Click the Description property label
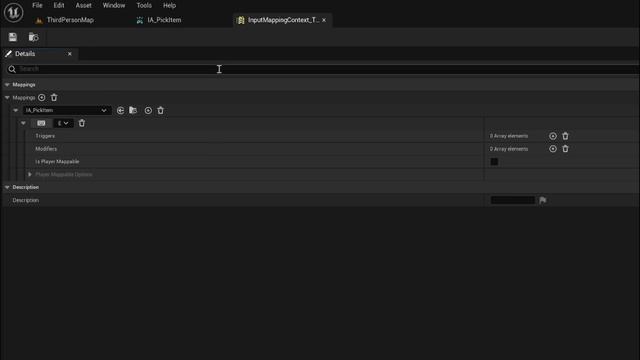This screenshot has height=360, width=640. point(26,200)
